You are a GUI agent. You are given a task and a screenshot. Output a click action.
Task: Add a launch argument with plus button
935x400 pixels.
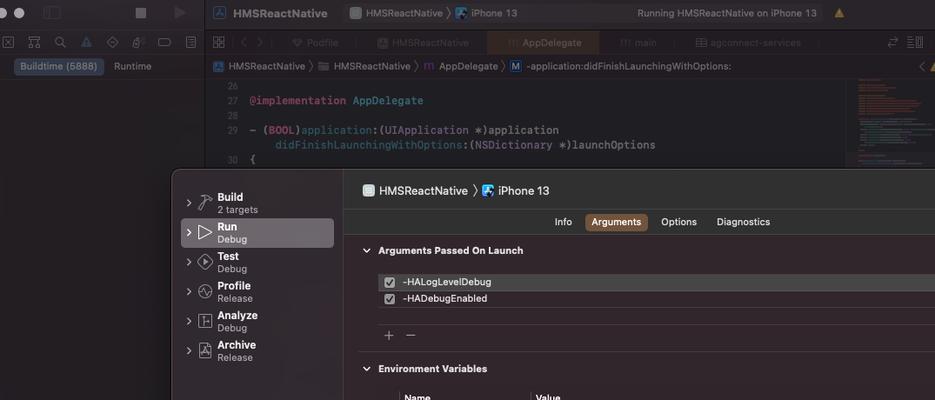pyautogui.click(x=389, y=336)
